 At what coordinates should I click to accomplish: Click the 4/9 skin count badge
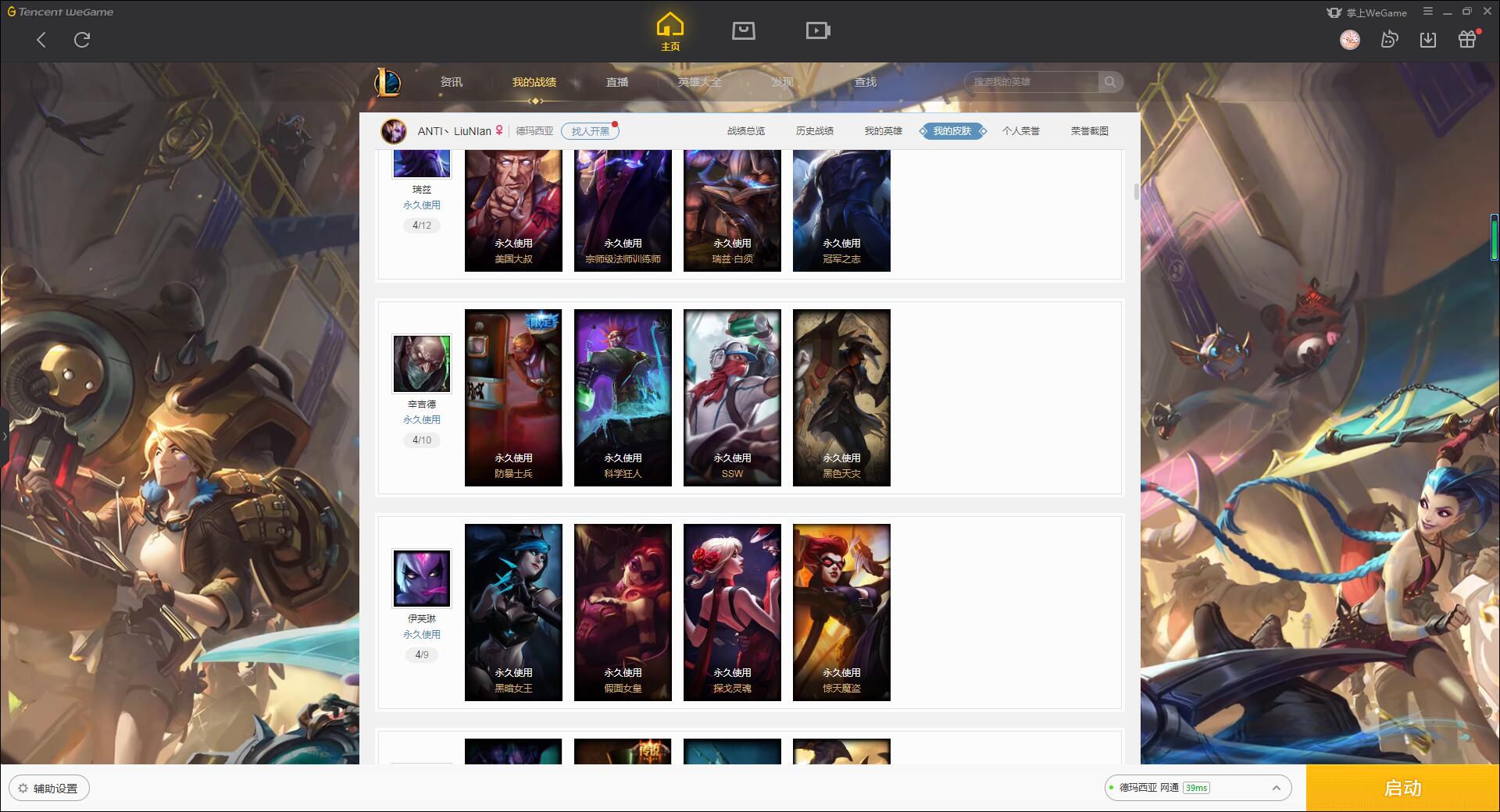point(422,655)
